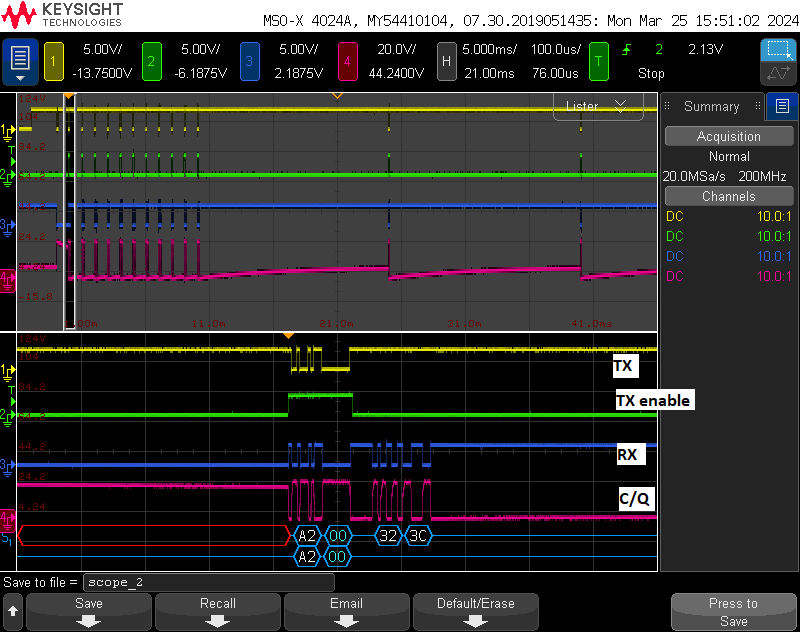Click channel 3 offset 2.1875V
Image resolution: width=800 pixels, height=632 pixels.
coord(298,73)
